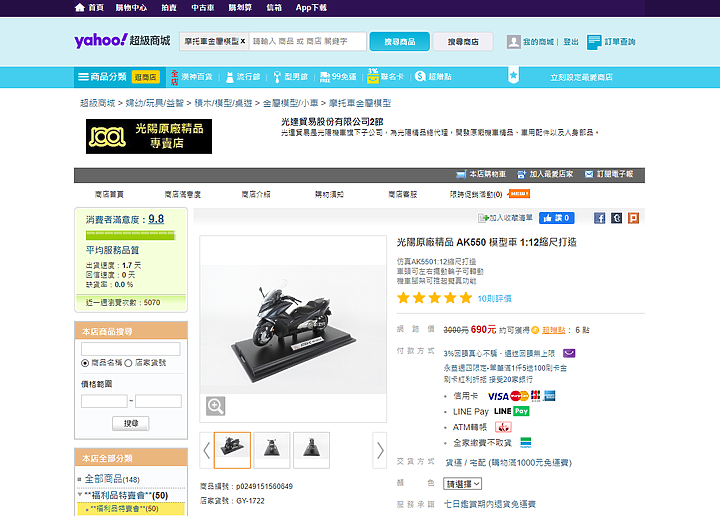The width and height of the screenshot is (720, 516).
Task: Focus the maximum price range field
Action: [x=158, y=401]
